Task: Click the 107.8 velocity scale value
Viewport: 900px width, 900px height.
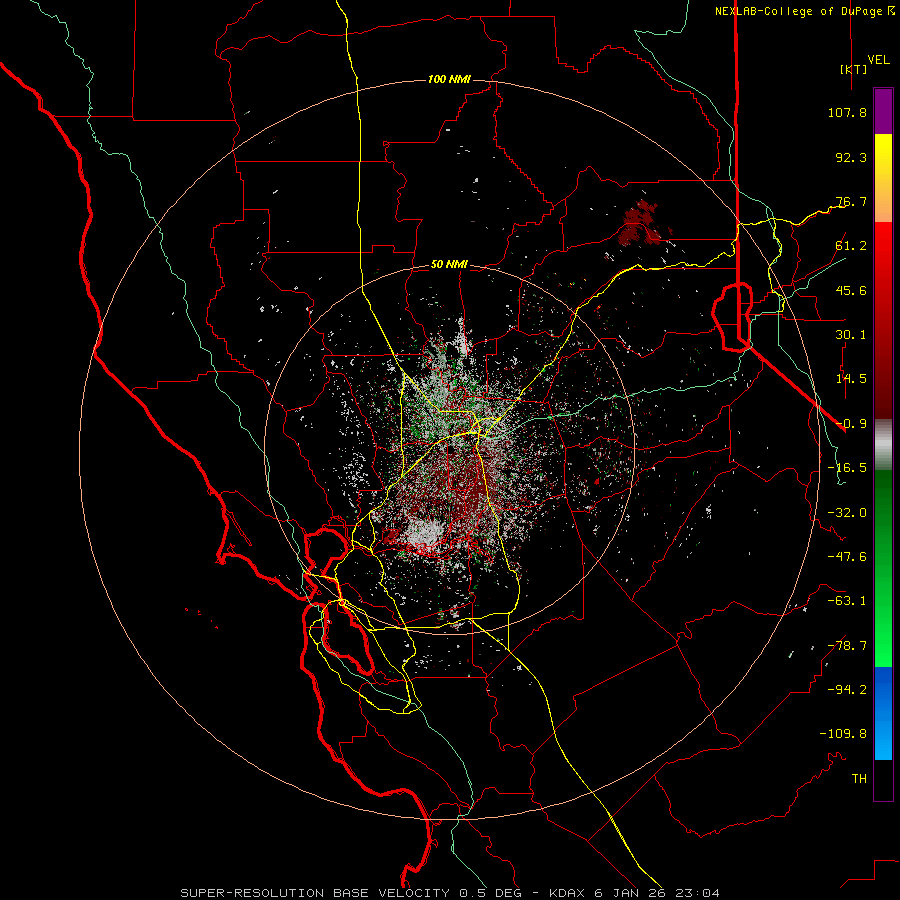Action: coord(847,112)
